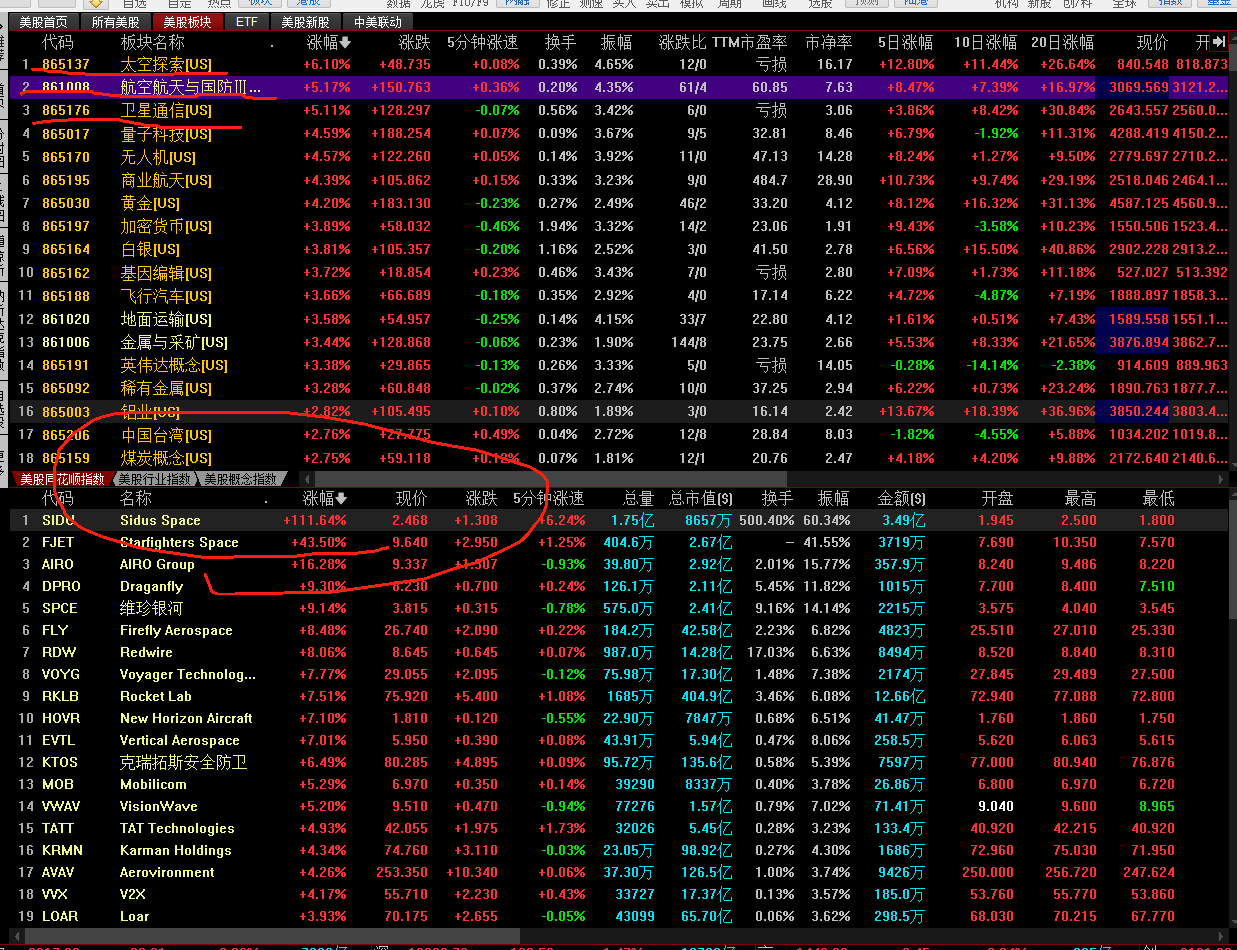
Task: Select the 加密货币[US] sector row
Action: pyautogui.click(x=618, y=226)
